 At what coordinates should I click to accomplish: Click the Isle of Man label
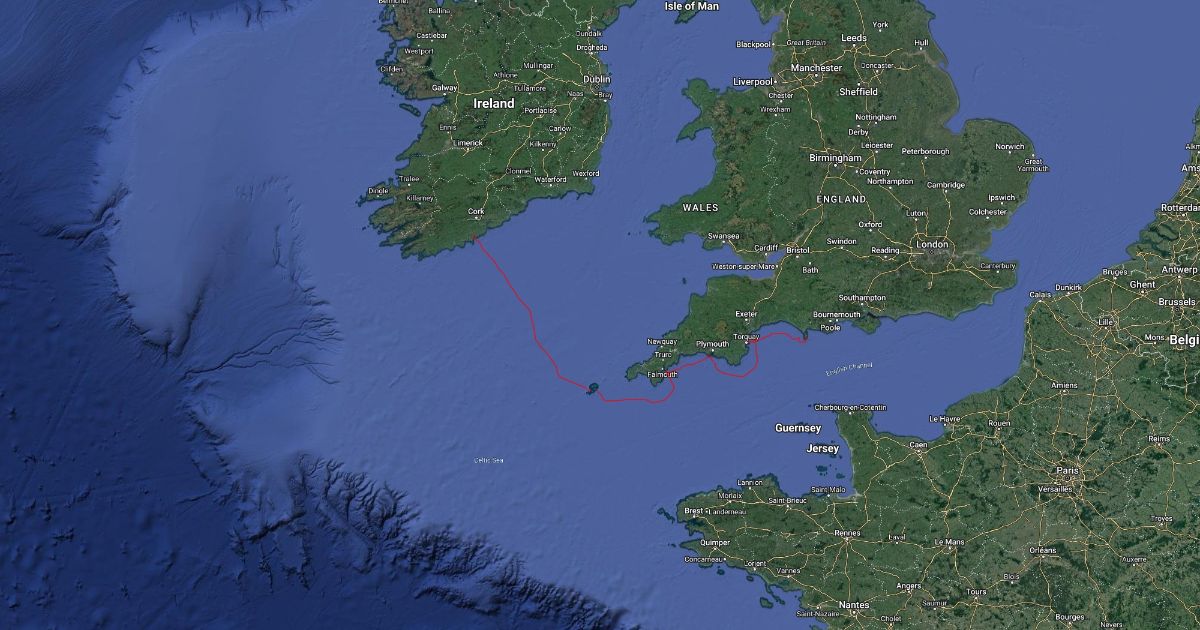pyautogui.click(x=691, y=6)
